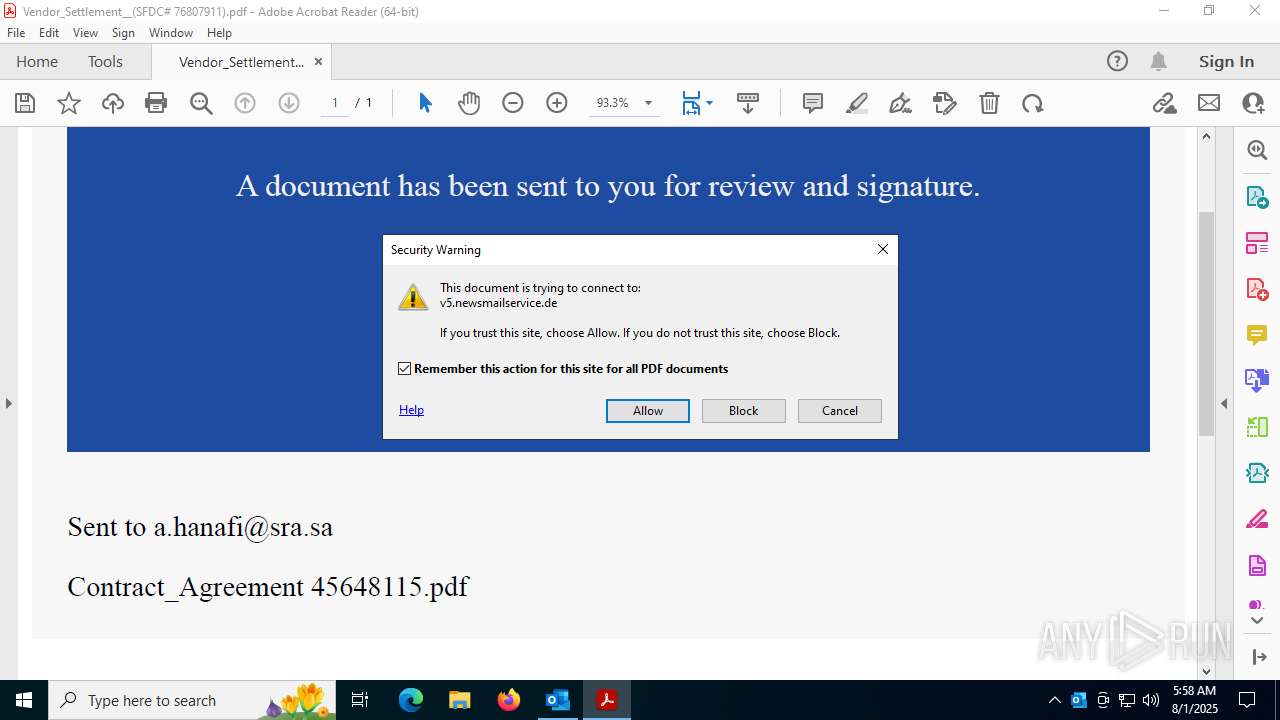Open yellow Comment tool in sidebar
1280x720 pixels.
click(x=1257, y=334)
